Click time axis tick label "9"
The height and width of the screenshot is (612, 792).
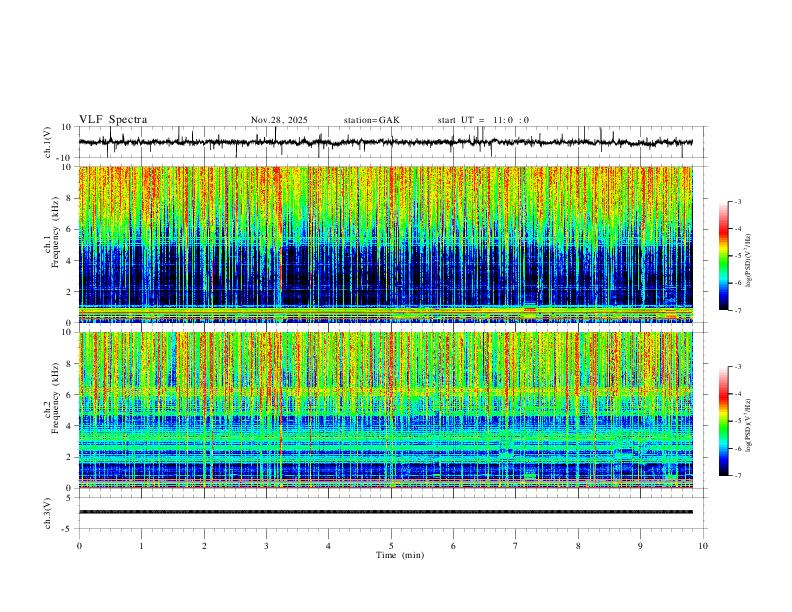coord(640,546)
